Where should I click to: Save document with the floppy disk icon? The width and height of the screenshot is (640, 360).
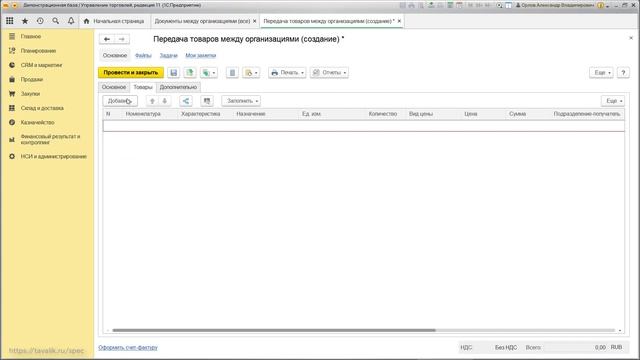pyautogui.click(x=173, y=73)
